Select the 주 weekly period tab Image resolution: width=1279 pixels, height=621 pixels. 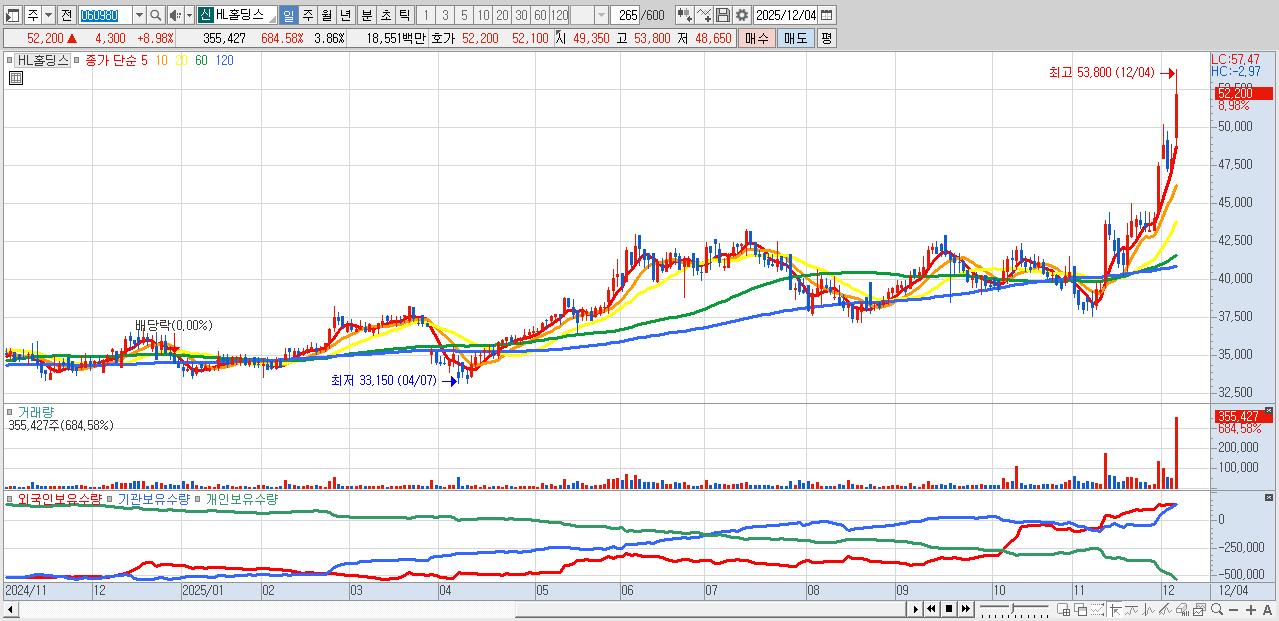307,15
